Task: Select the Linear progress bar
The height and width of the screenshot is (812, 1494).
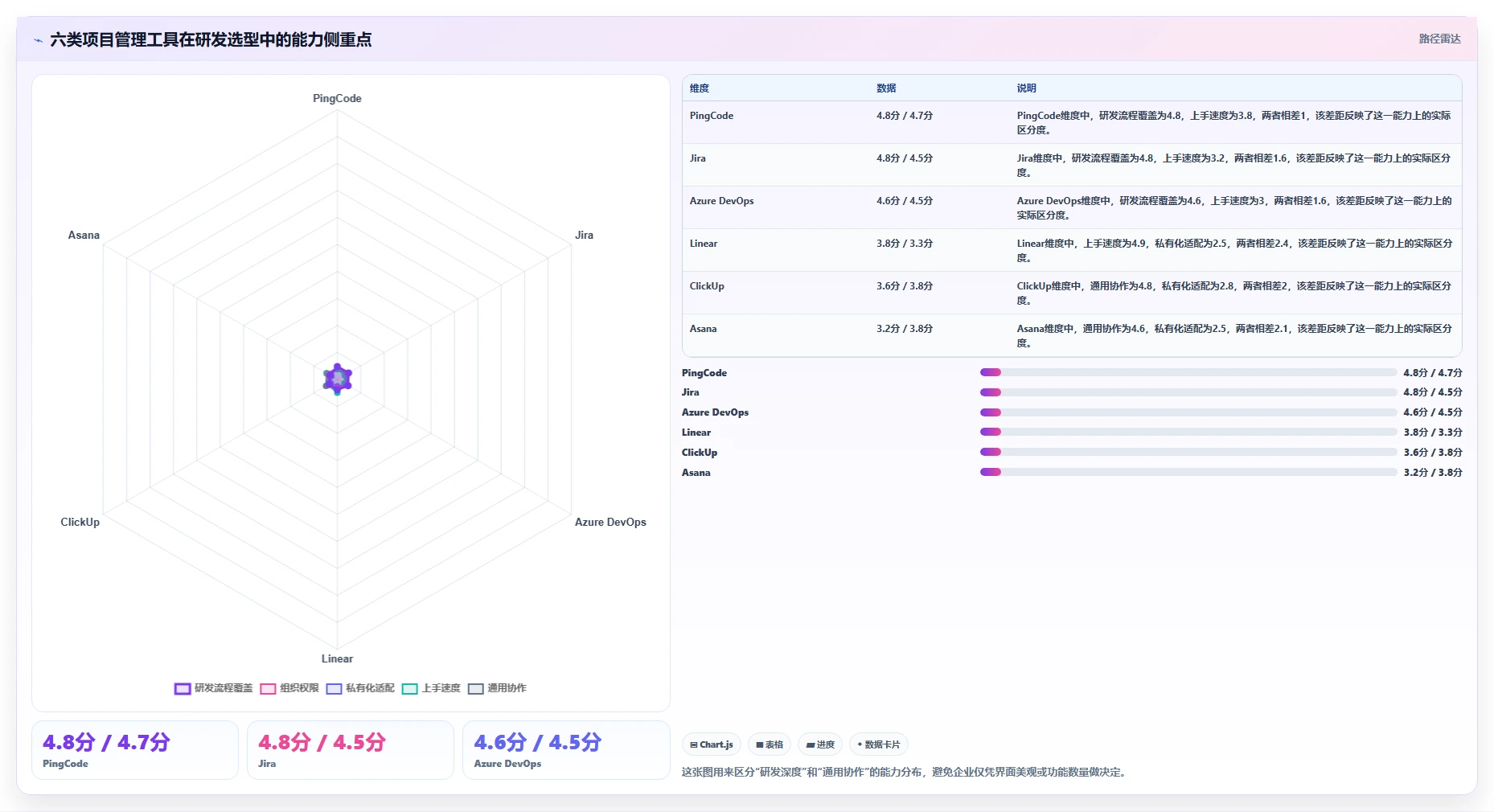Action: 1188,432
